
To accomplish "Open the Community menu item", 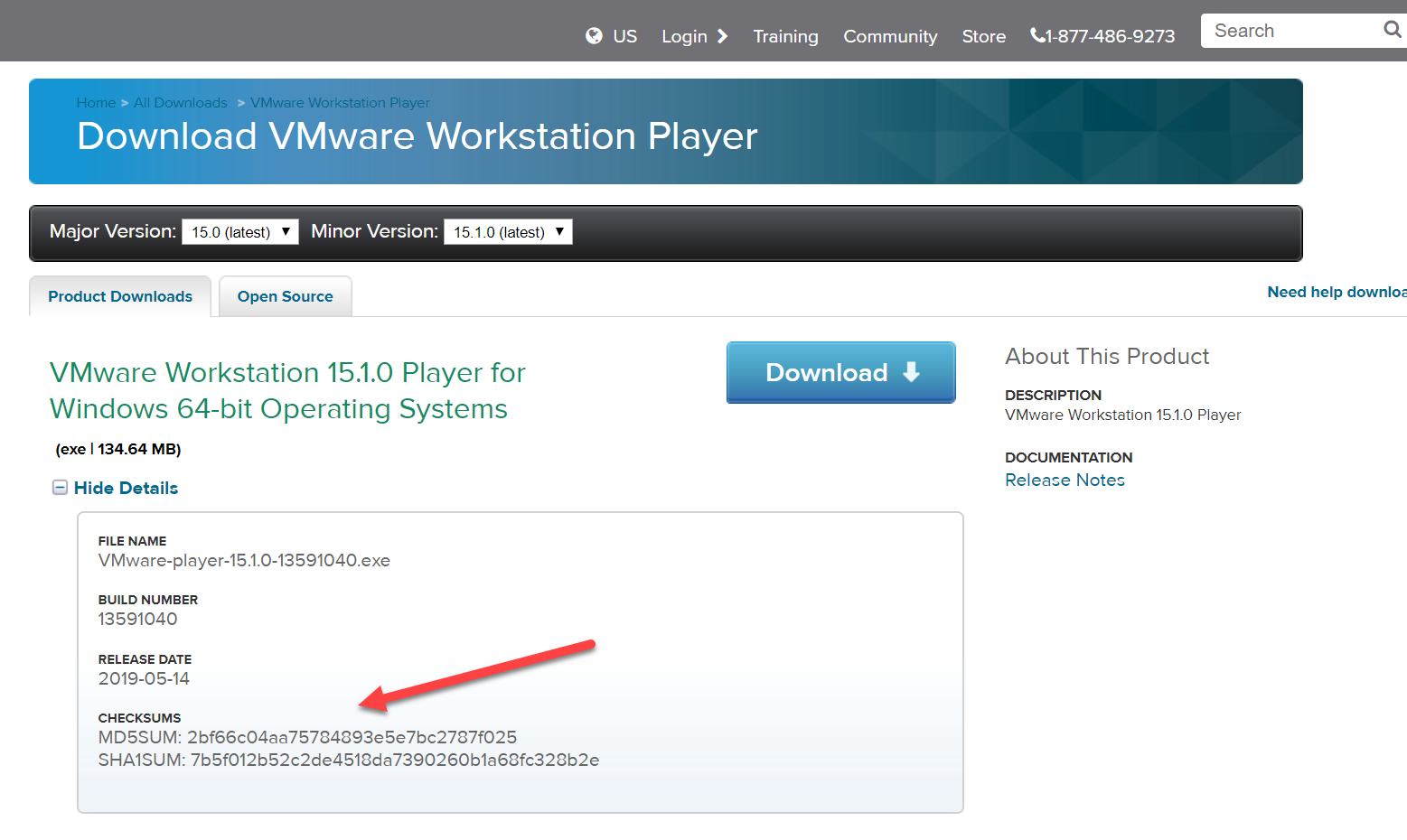I will tap(890, 36).
